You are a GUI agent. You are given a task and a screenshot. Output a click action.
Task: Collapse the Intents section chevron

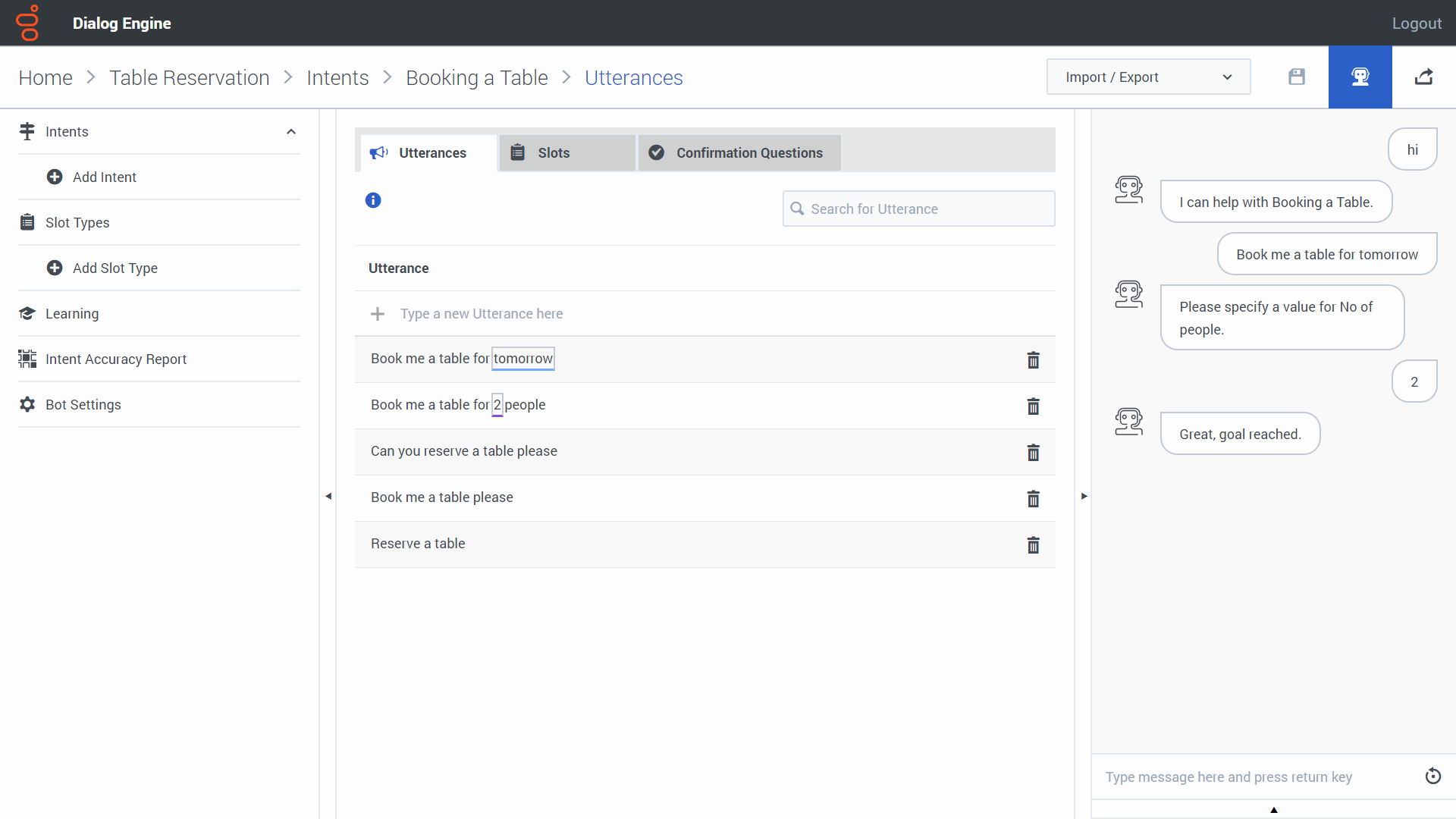(291, 131)
